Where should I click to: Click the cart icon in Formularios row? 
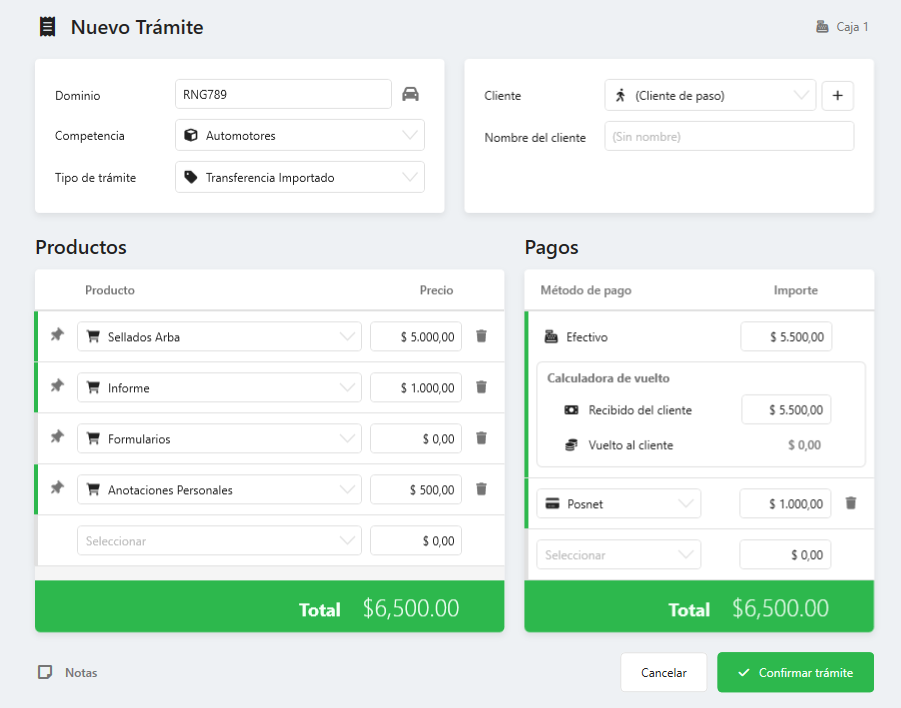pyautogui.click(x=93, y=438)
